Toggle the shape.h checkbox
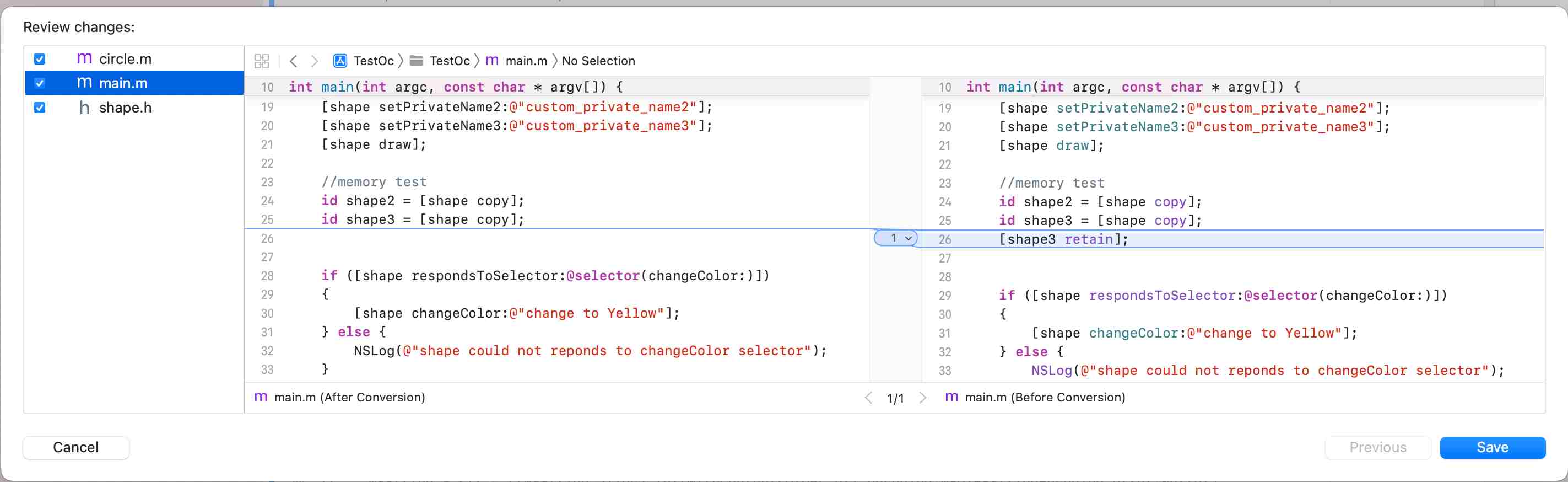The height and width of the screenshot is (482, 1568). tap(40, 108)
